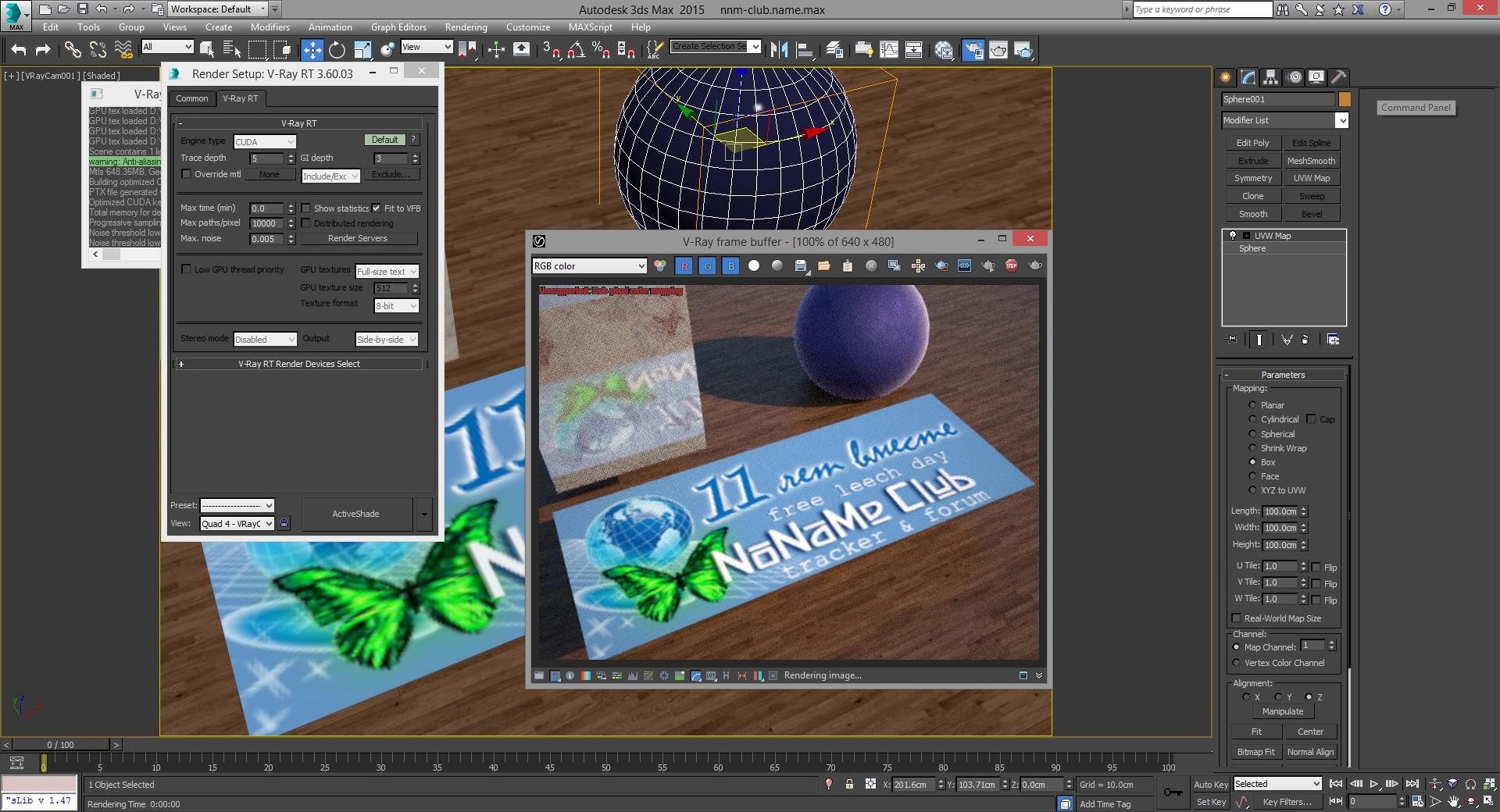Enable Low GPU thread priority
The width and height of the screenshot is (1500, 812).
(x=186, y=269)
